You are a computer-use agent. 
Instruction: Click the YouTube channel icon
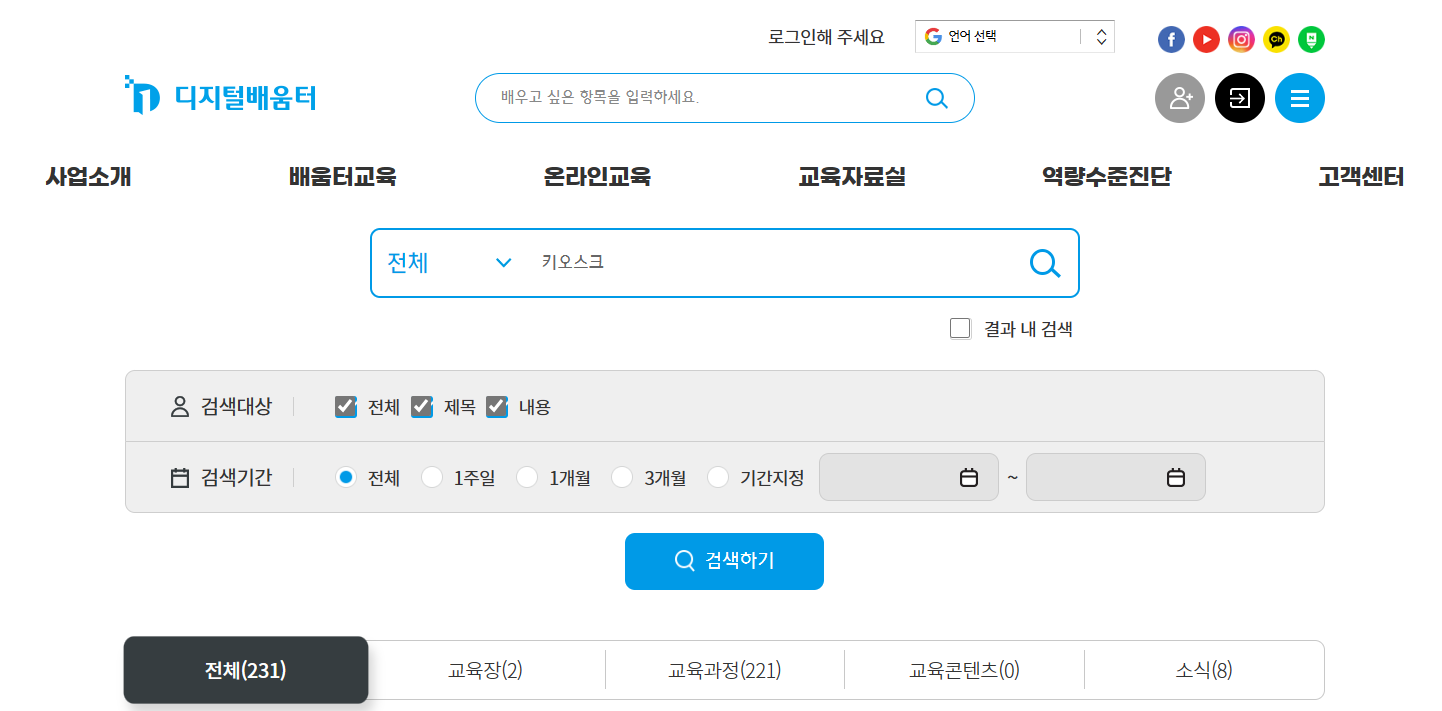pos(1206,39)
